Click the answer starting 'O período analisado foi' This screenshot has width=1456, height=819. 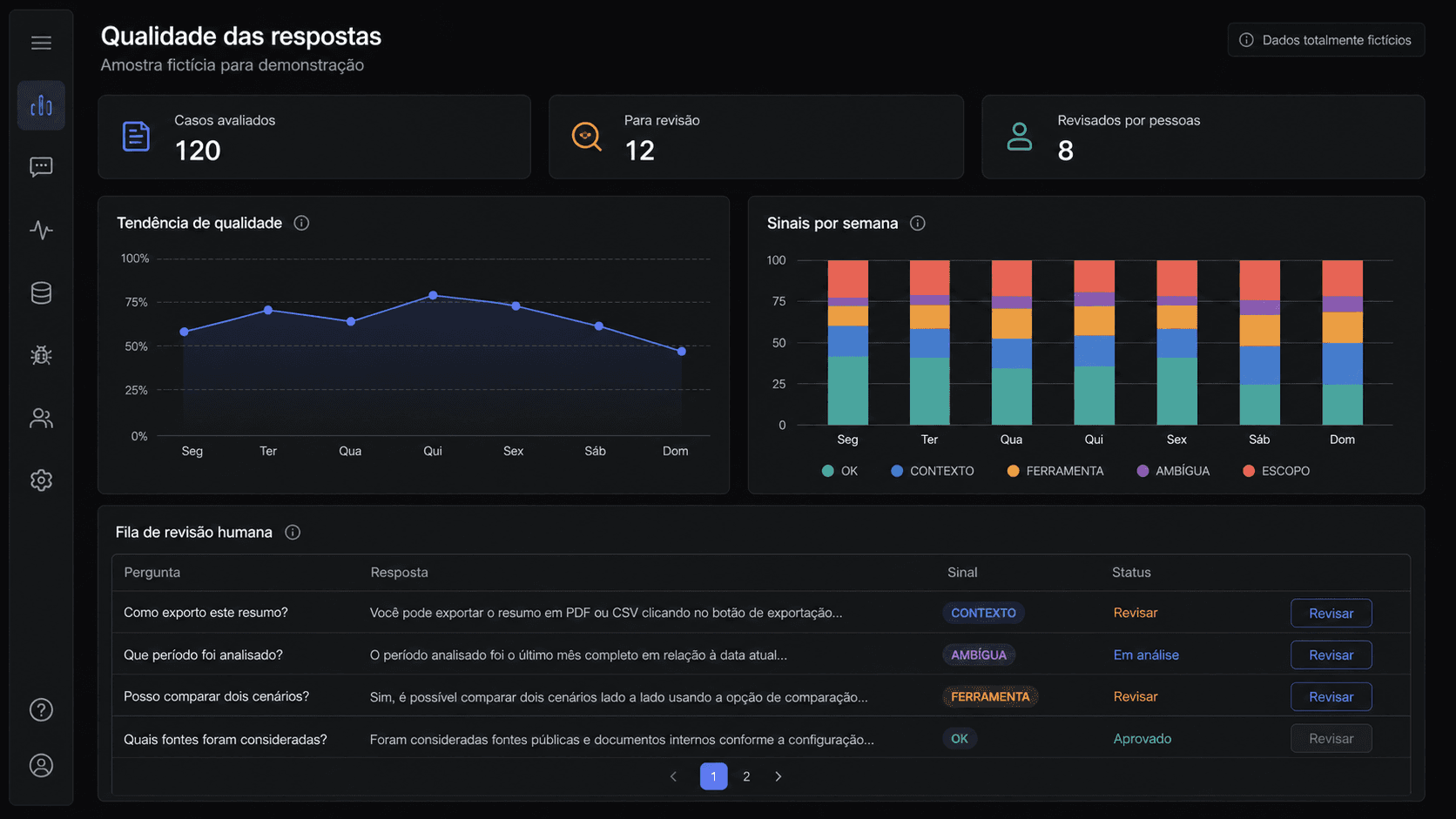click(578, 655)
